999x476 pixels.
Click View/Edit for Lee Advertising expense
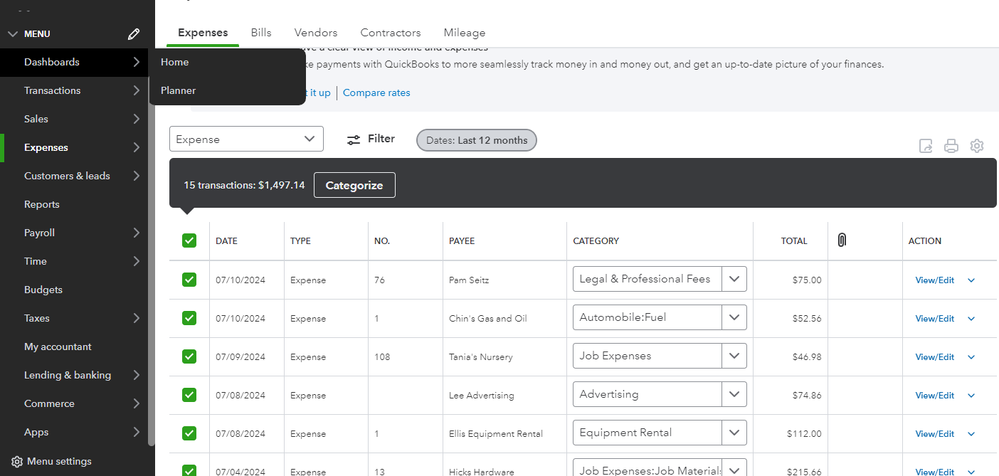coord(935,395)
